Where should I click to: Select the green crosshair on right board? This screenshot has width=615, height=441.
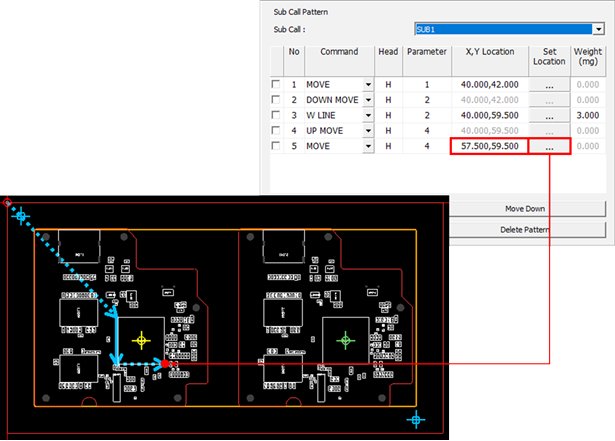pyautogui.click(x=346, y=341)
